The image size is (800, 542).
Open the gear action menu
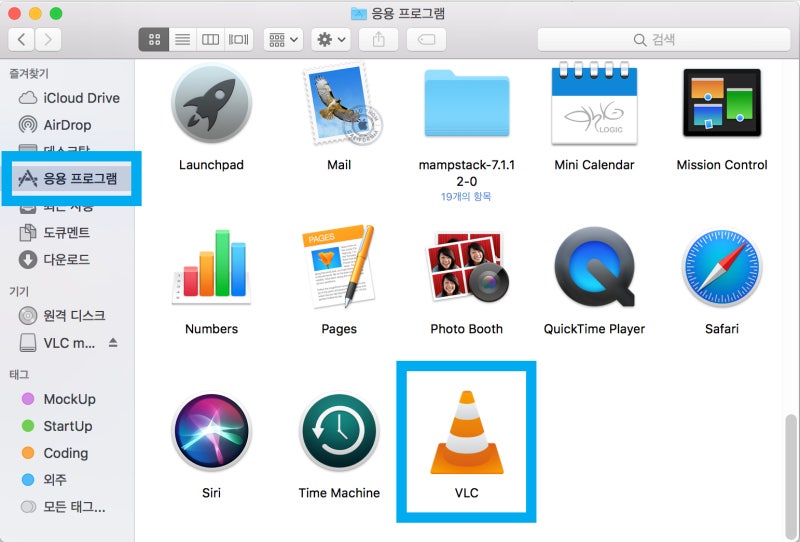coord(331,39)
